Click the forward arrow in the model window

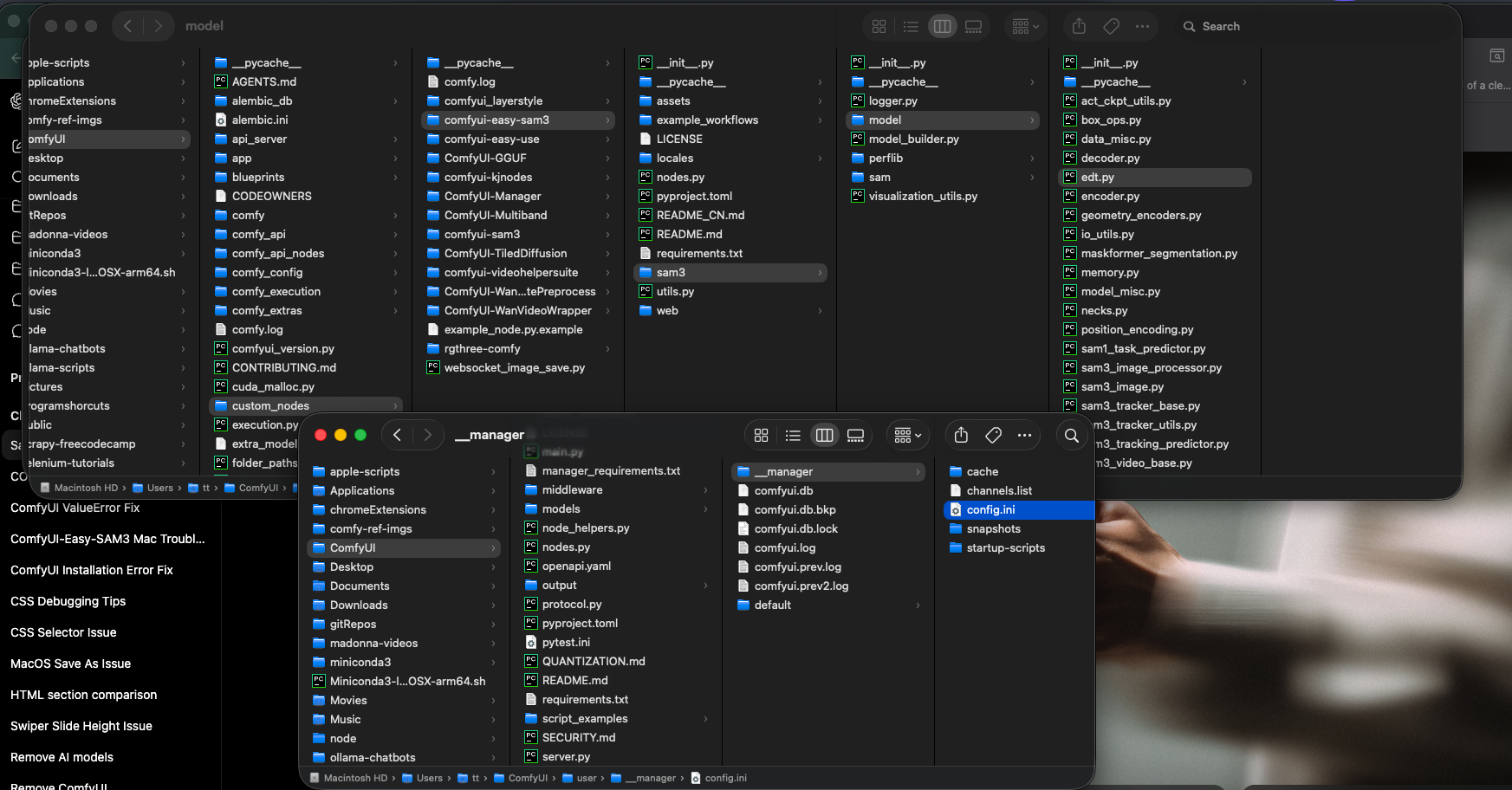click(158, 26)
